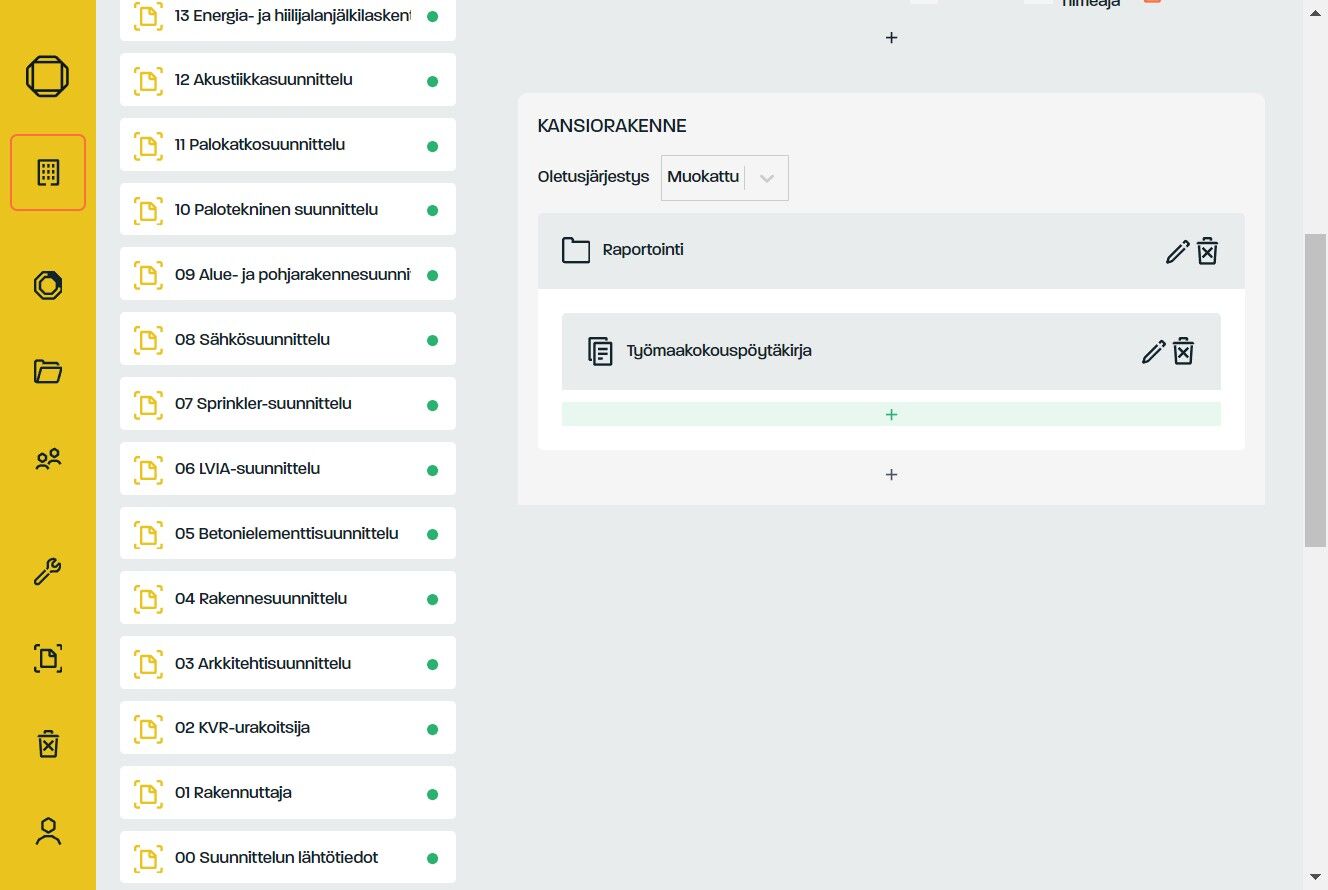The width and height of the screenshot is (1328, 890).
Task: Edit Työmaakokouspöytäkirja with pencil icon
Action: (1154, 351)
